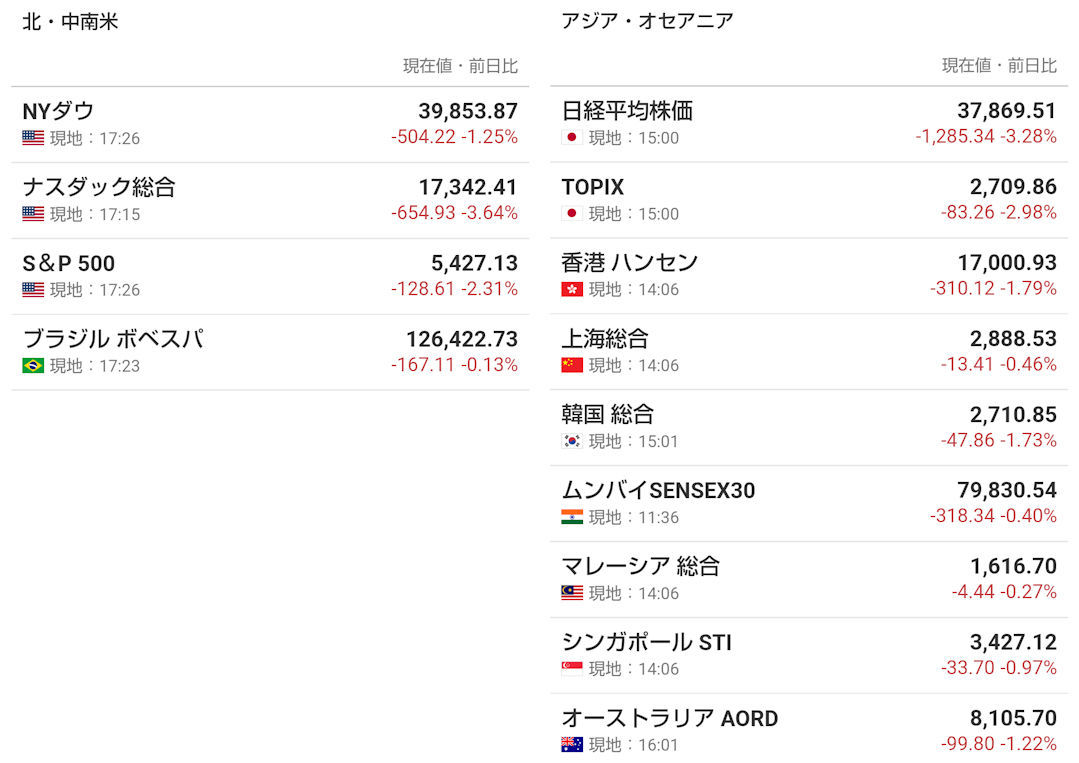Viewport: 1079px width, 763px height.
Task: Click the 北・中南米 region heading
Action: pyautogui.click(x=70, y=21)
